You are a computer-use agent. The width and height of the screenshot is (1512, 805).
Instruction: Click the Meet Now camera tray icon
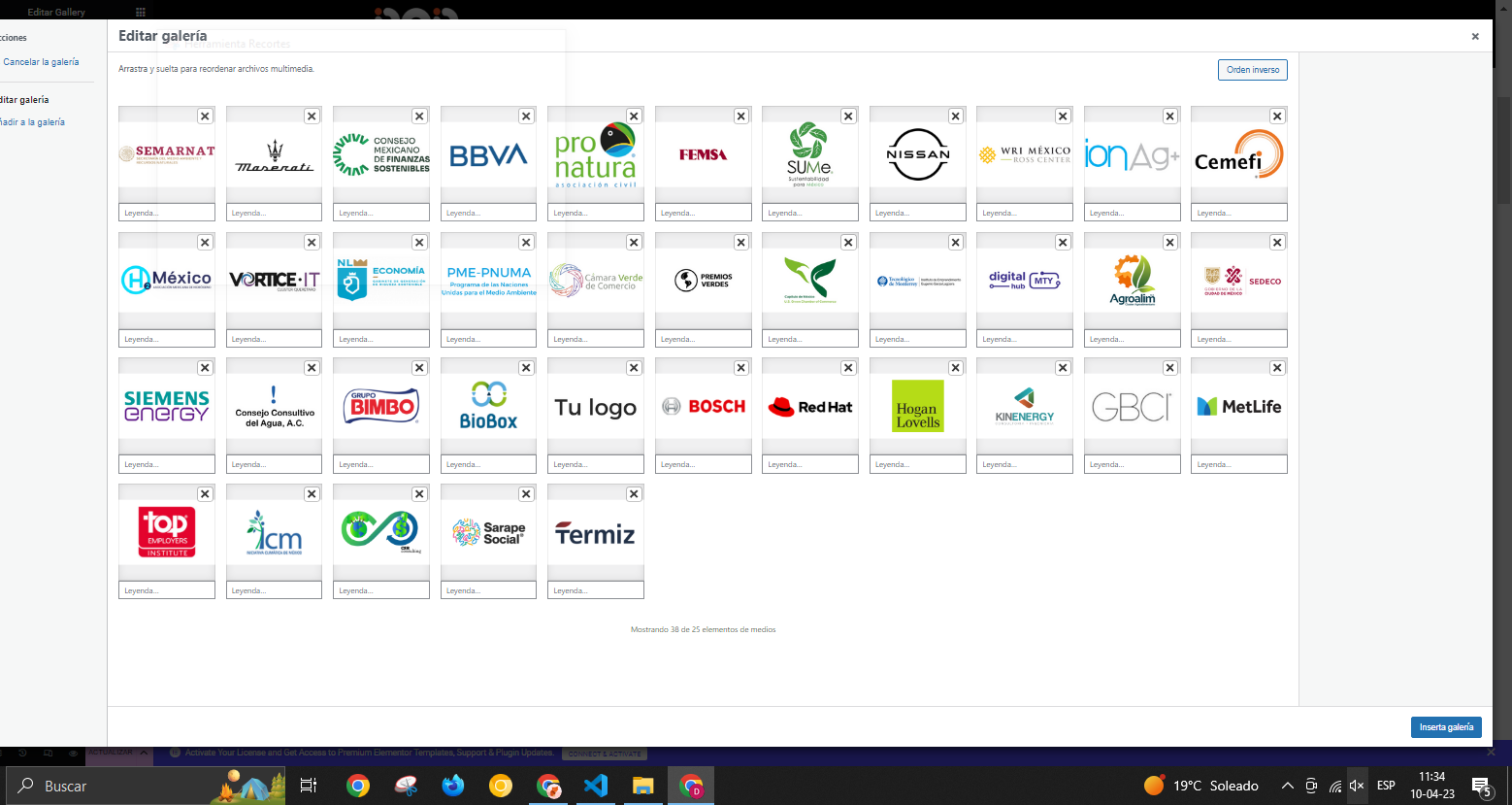1312,786
